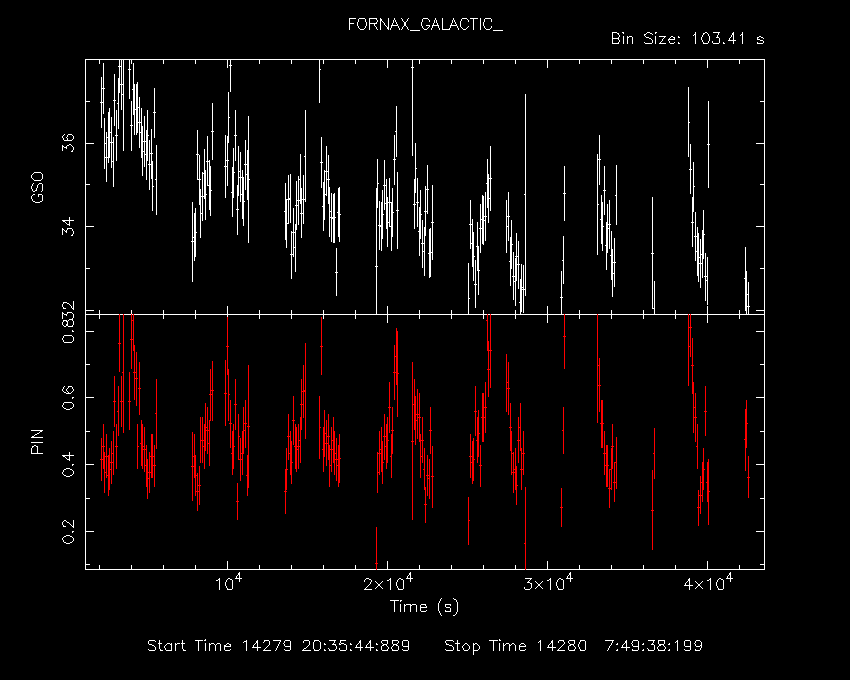Click the 3×10^4 tick label on the time axis
Viewport: 850px width, 680px height.
(549, 582)
